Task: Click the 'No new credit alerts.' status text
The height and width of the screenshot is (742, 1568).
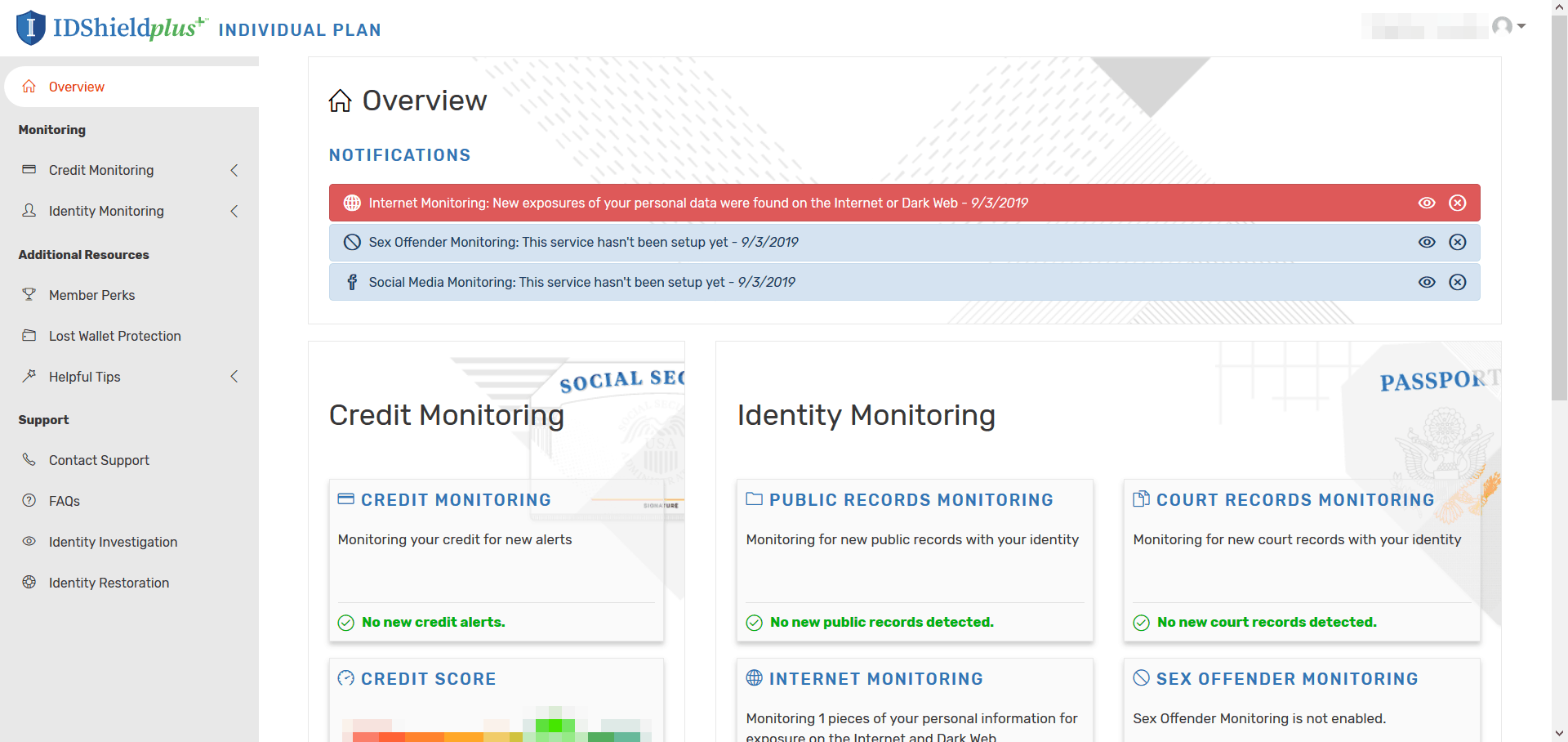Action: 434,623
